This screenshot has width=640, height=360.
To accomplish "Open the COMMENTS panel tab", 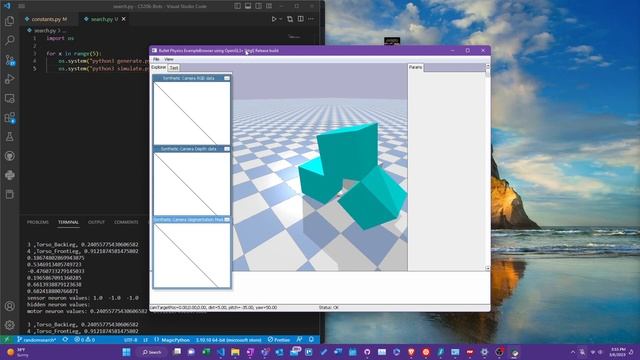I will point(126,222).
